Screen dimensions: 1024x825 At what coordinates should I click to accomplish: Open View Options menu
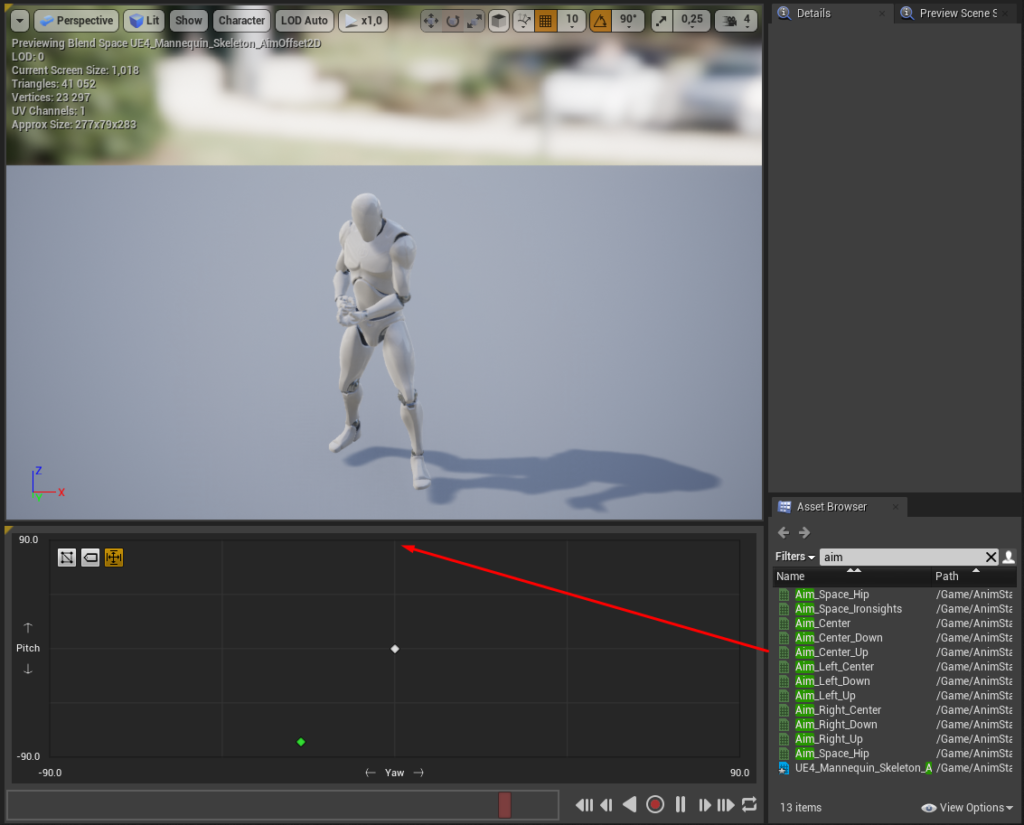[967, 808]
